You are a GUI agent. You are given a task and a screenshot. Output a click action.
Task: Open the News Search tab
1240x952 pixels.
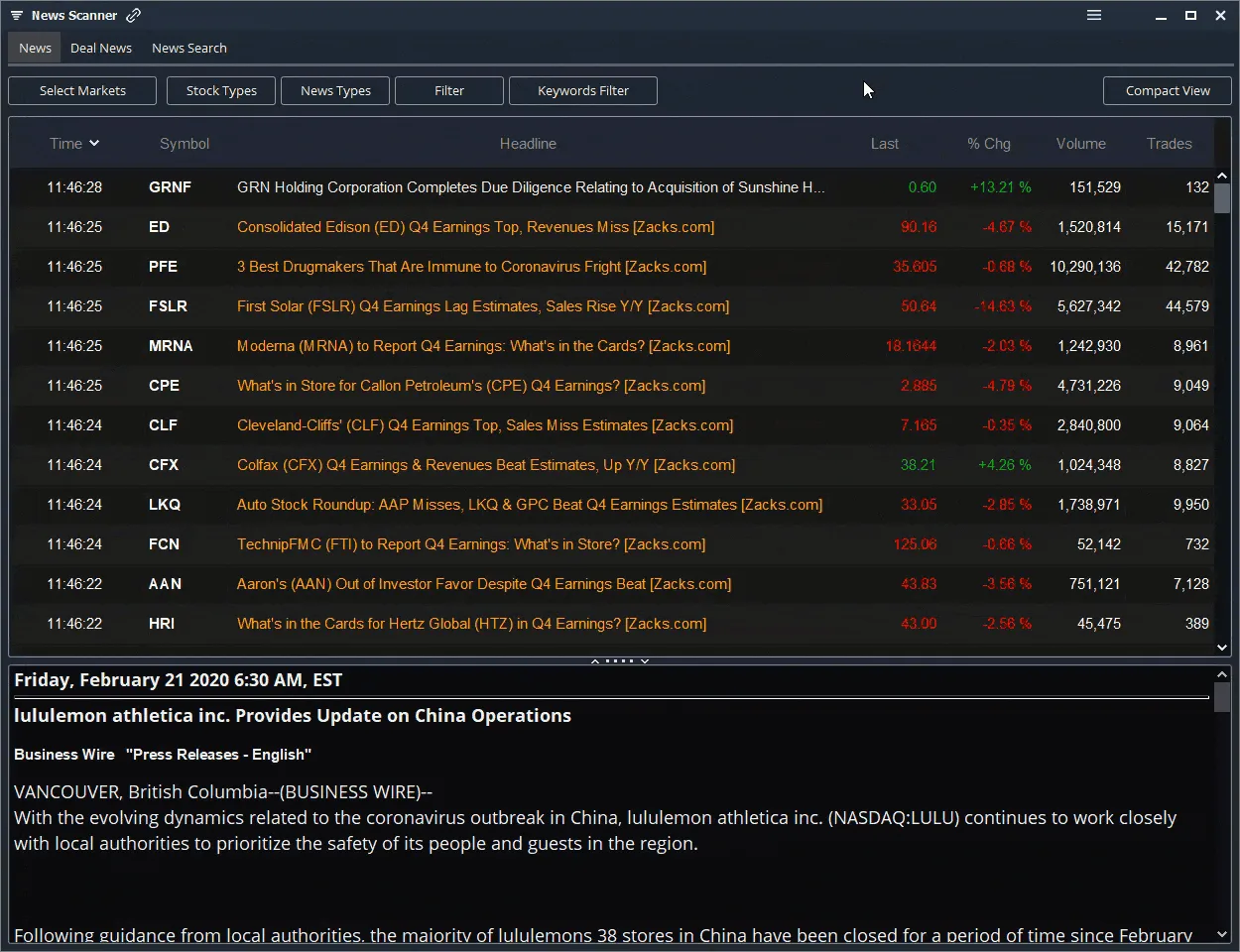pos(189,48)
